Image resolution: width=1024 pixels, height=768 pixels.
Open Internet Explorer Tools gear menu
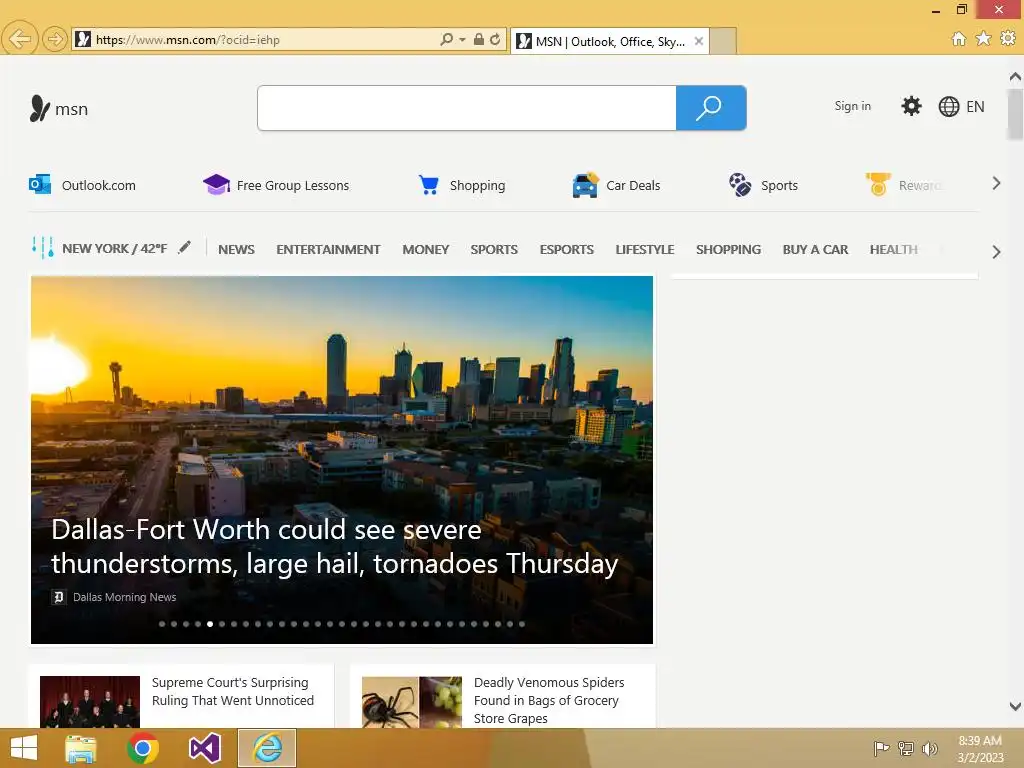click(1008, 39)
